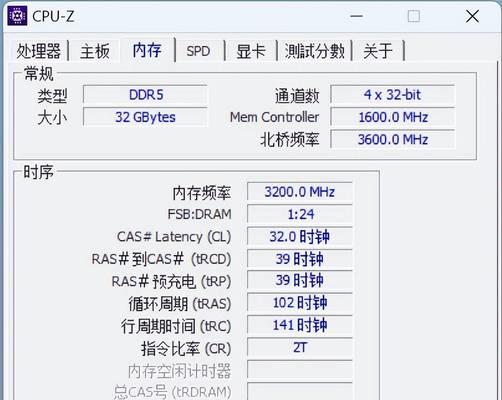Click the 1:24 FSB:DRAM value
The width and height of the screenshot is (502, 400).
point(300,214)
